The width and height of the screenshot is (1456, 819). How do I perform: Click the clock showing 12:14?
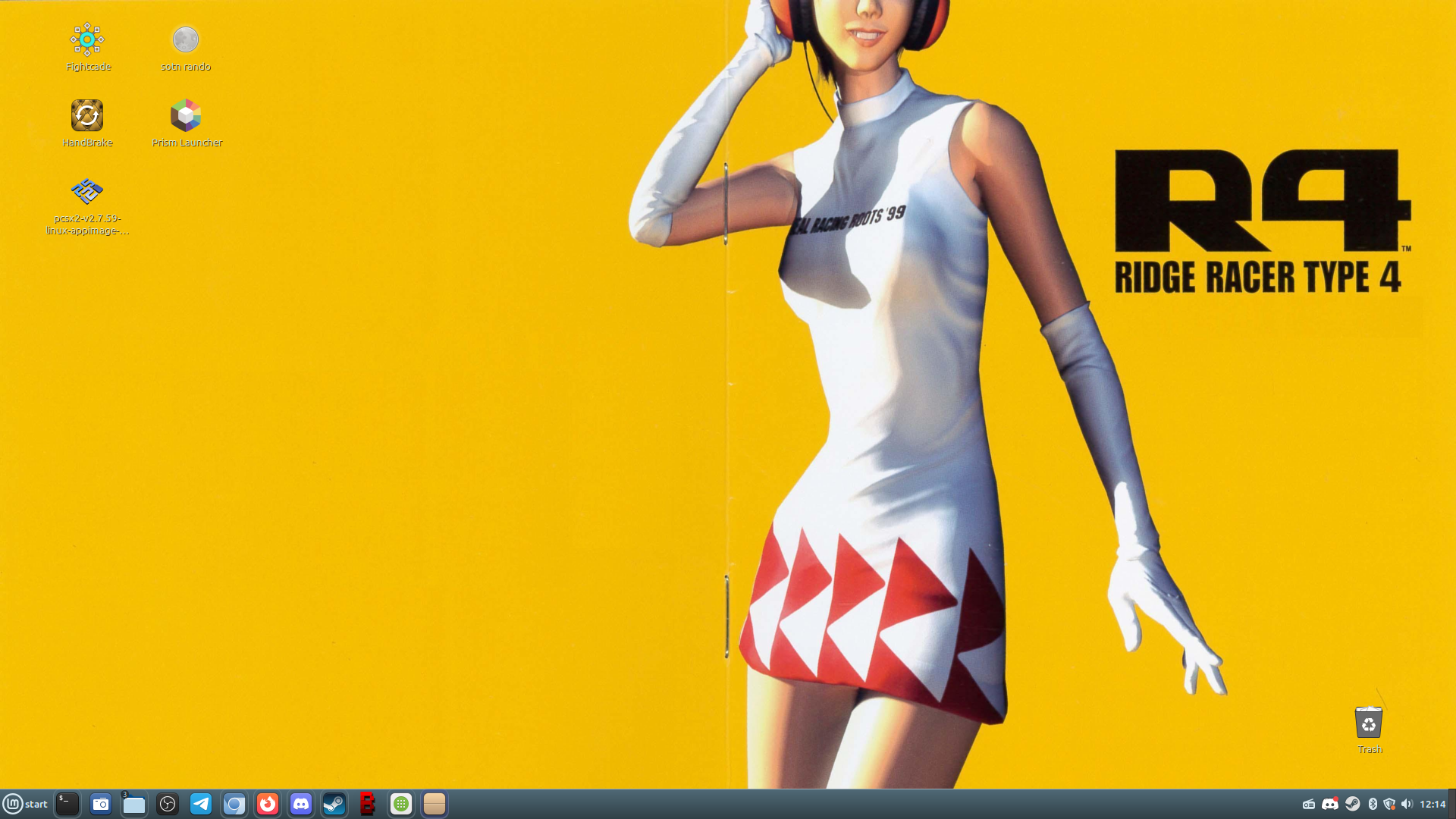click(1432, 804)
